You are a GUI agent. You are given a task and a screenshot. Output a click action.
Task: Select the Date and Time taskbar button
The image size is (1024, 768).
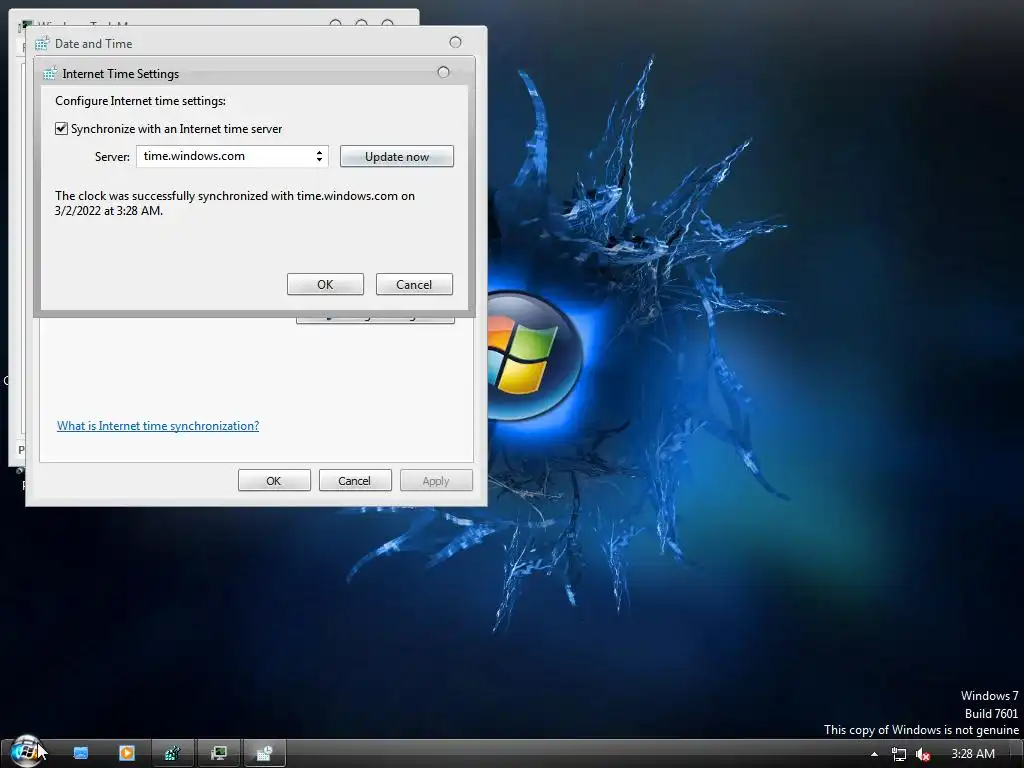(264, 753)
